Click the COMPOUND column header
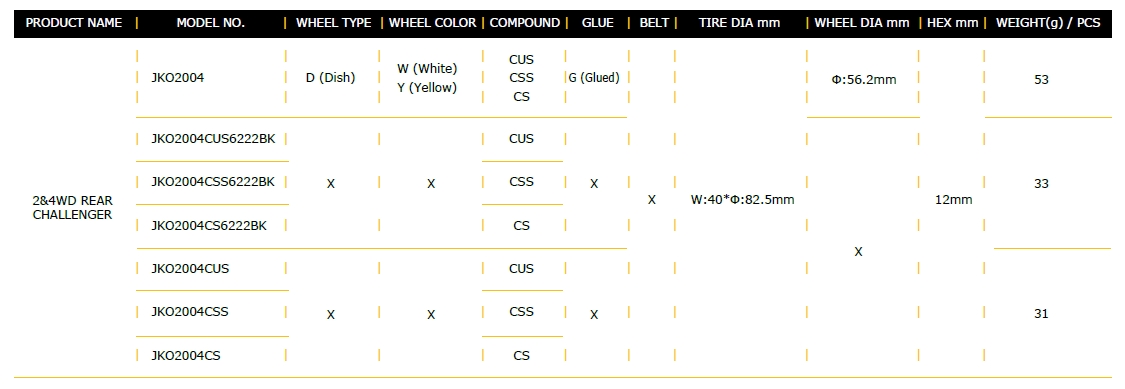 (x=524, y=23)
